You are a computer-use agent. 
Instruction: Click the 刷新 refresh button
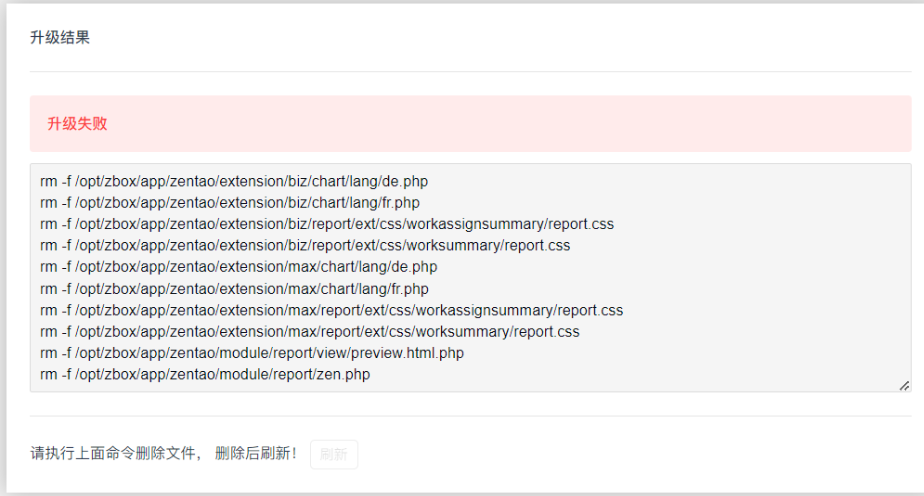pyautogui.click(x=334, y=454)
